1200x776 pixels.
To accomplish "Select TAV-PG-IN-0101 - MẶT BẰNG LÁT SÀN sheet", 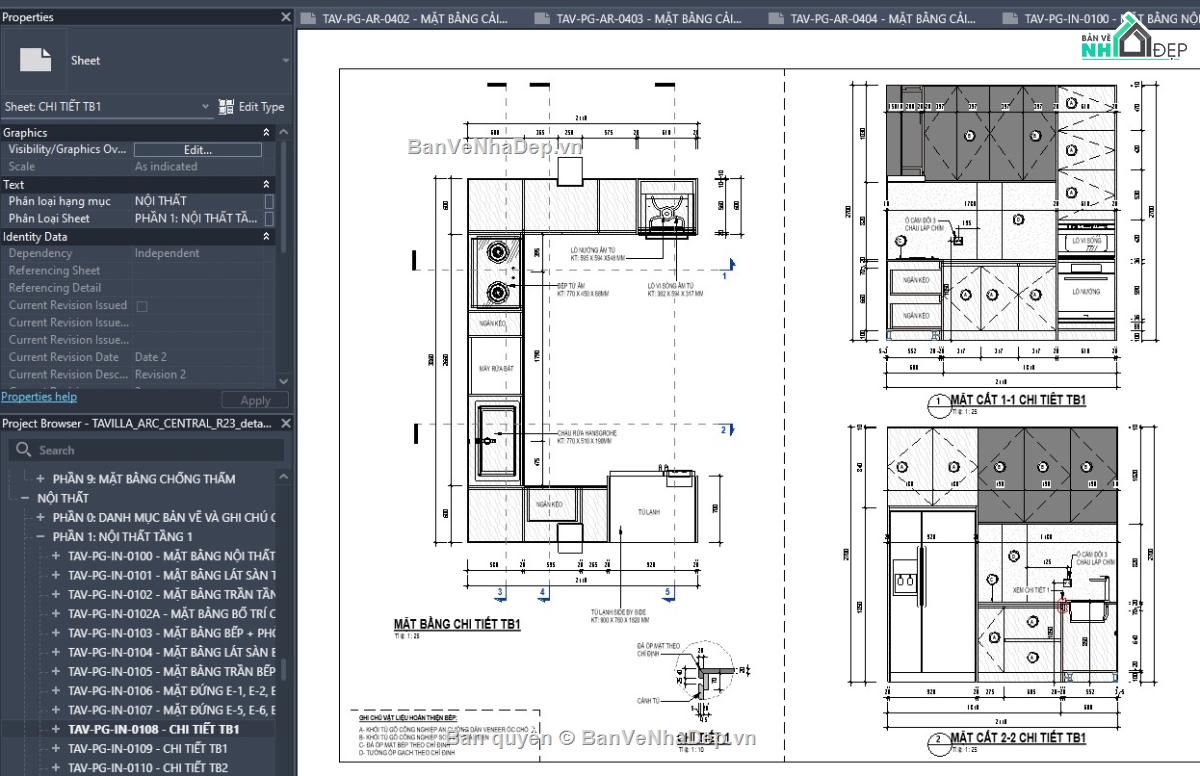I will pos(172,575).
